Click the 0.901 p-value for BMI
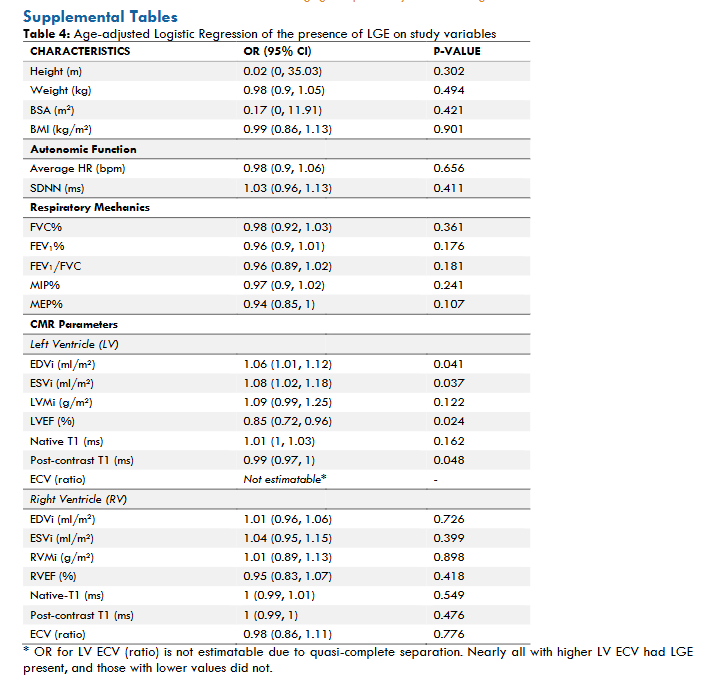The image size is (702, 689). click(448, 129)
